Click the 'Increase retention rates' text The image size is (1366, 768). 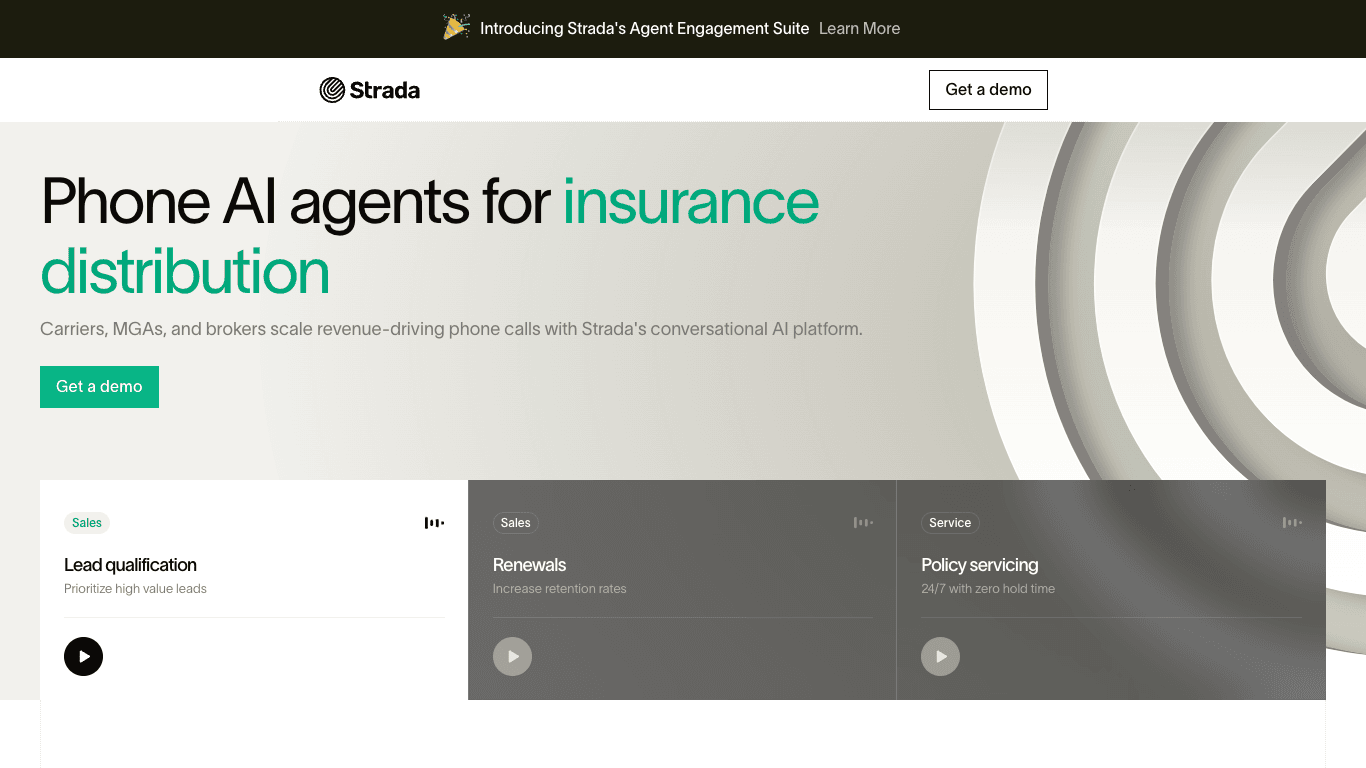(559, 589)
